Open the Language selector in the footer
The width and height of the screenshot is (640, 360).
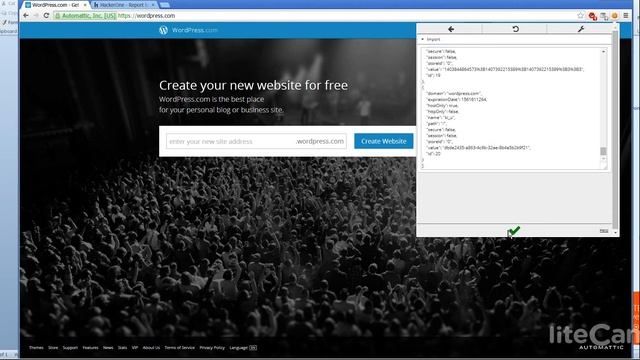(243, 348)
